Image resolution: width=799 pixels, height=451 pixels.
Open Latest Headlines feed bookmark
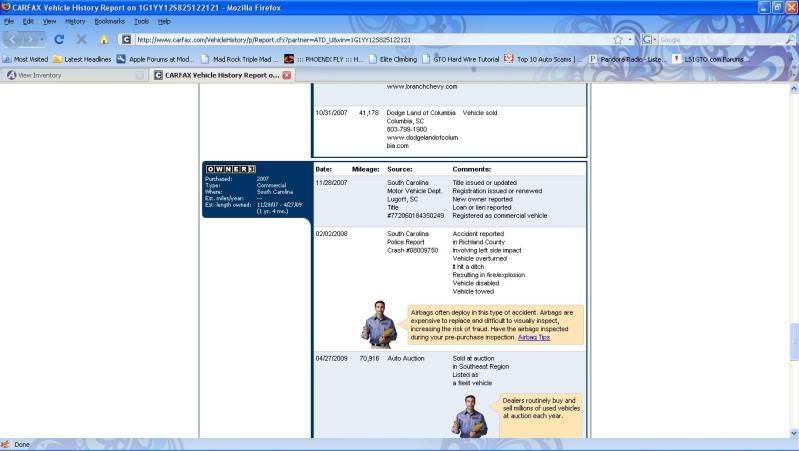pos(82,59)
